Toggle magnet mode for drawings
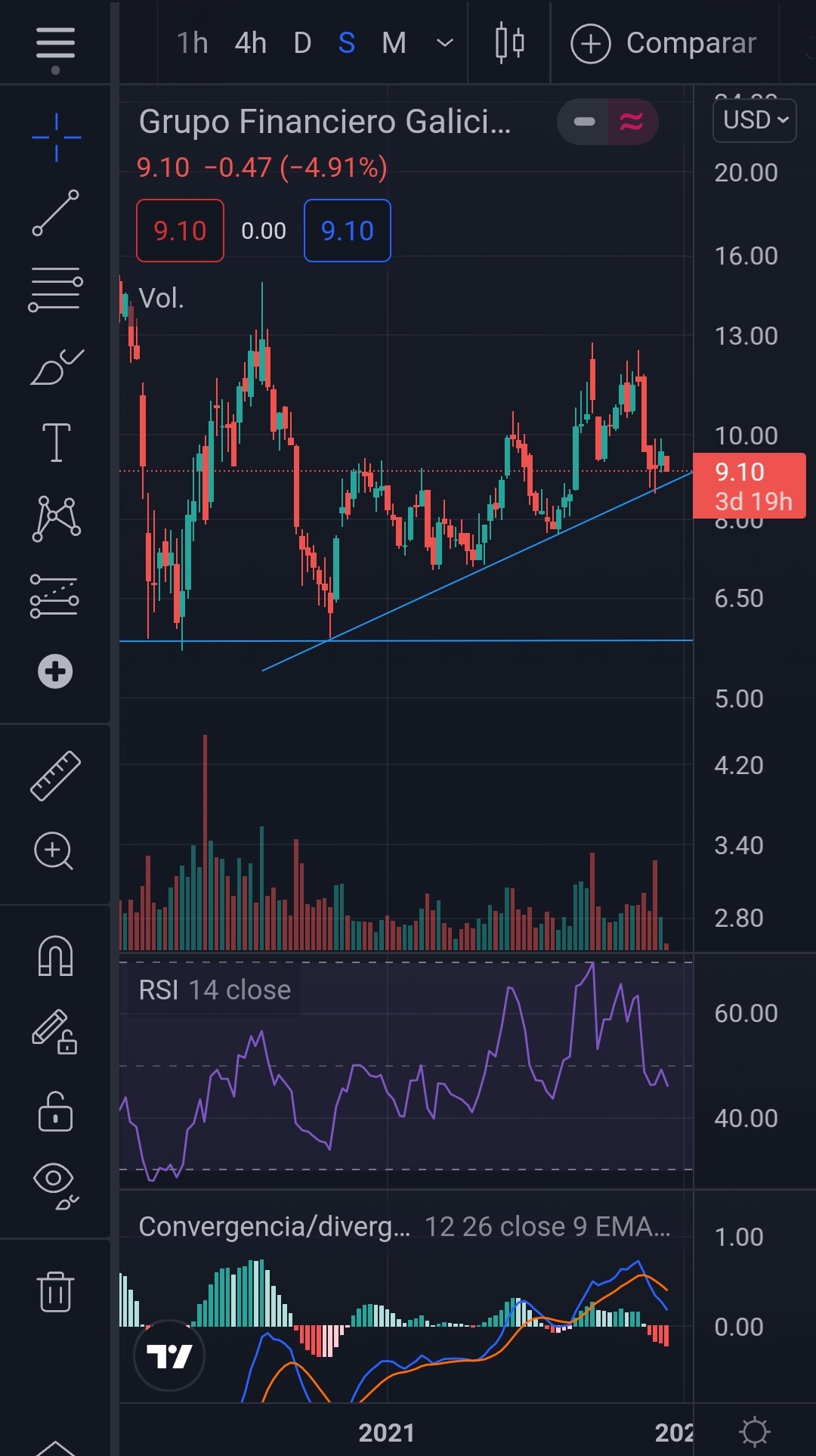 pos(55,956)
